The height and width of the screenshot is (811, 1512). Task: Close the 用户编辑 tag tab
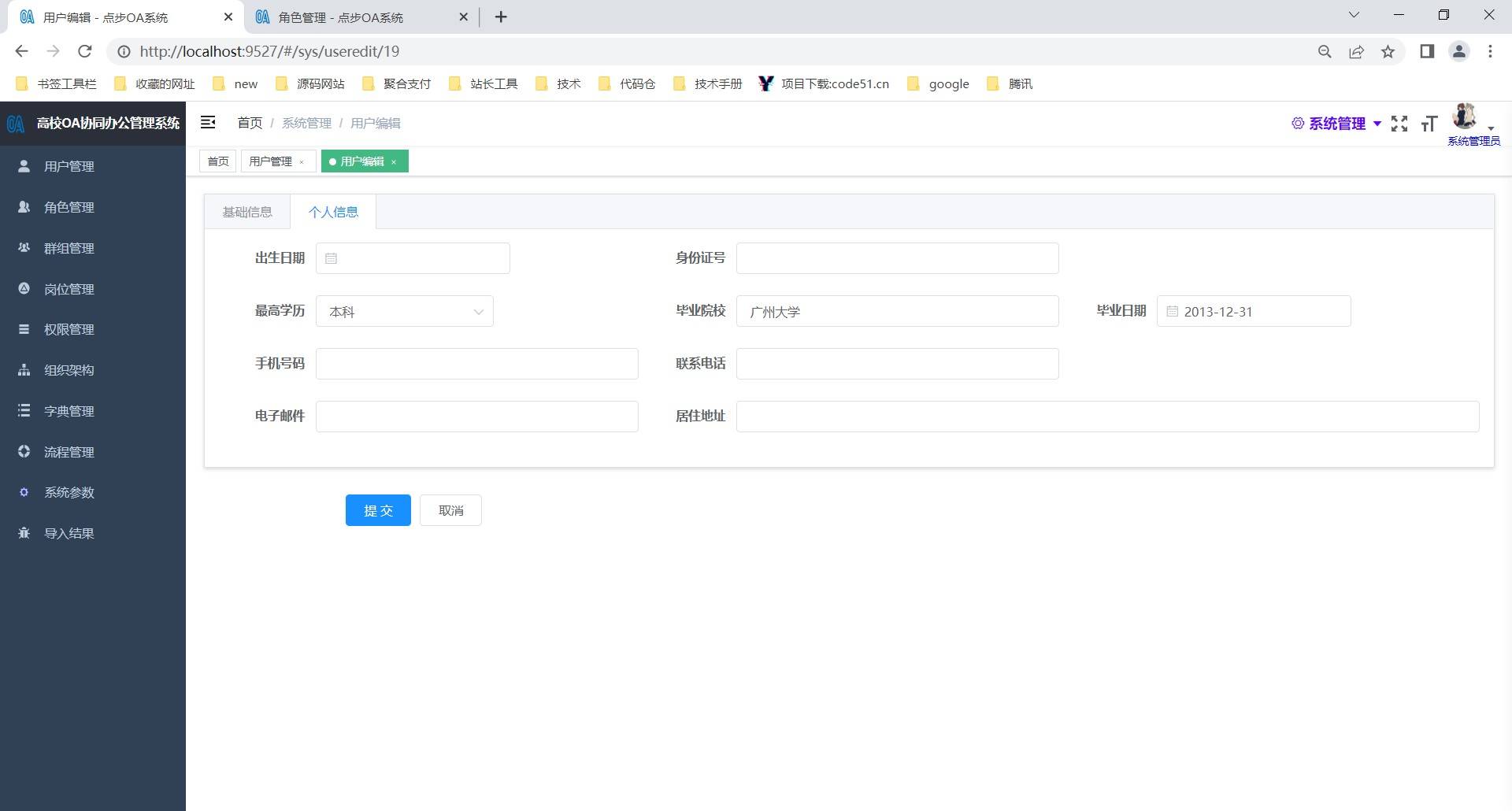pyautogui.click(x=394, y=162)
